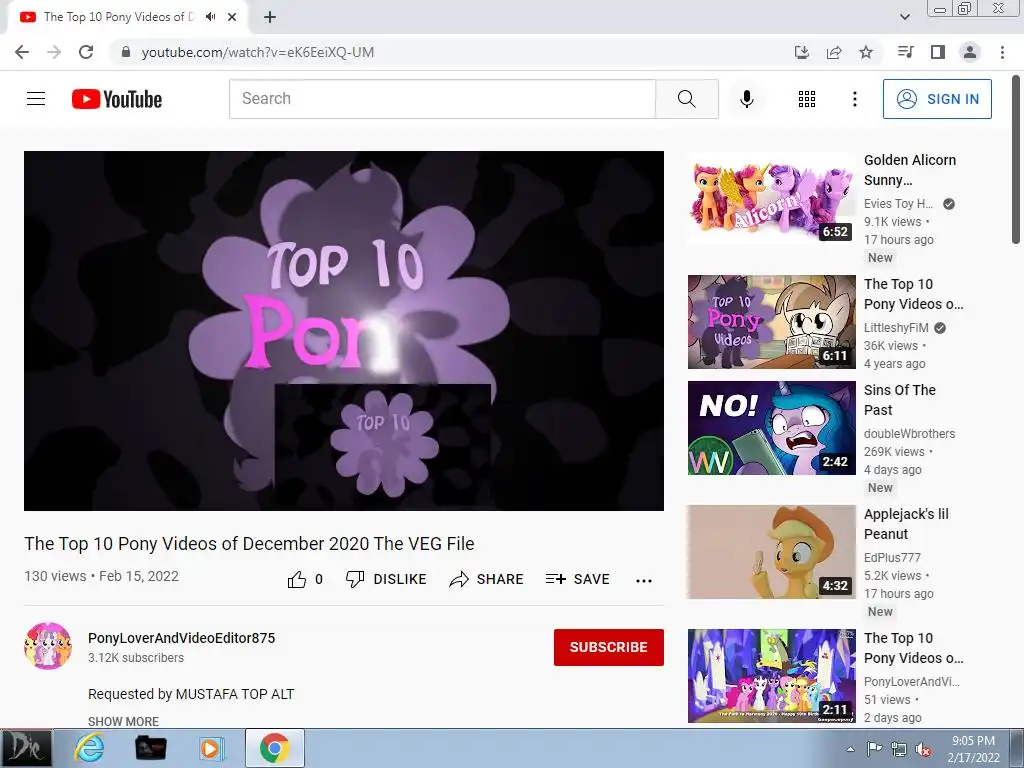This screenshot has height=768, width=1024.
Task: Launch Internet Explorer from taskbar
Action: [x=89, y=748]
